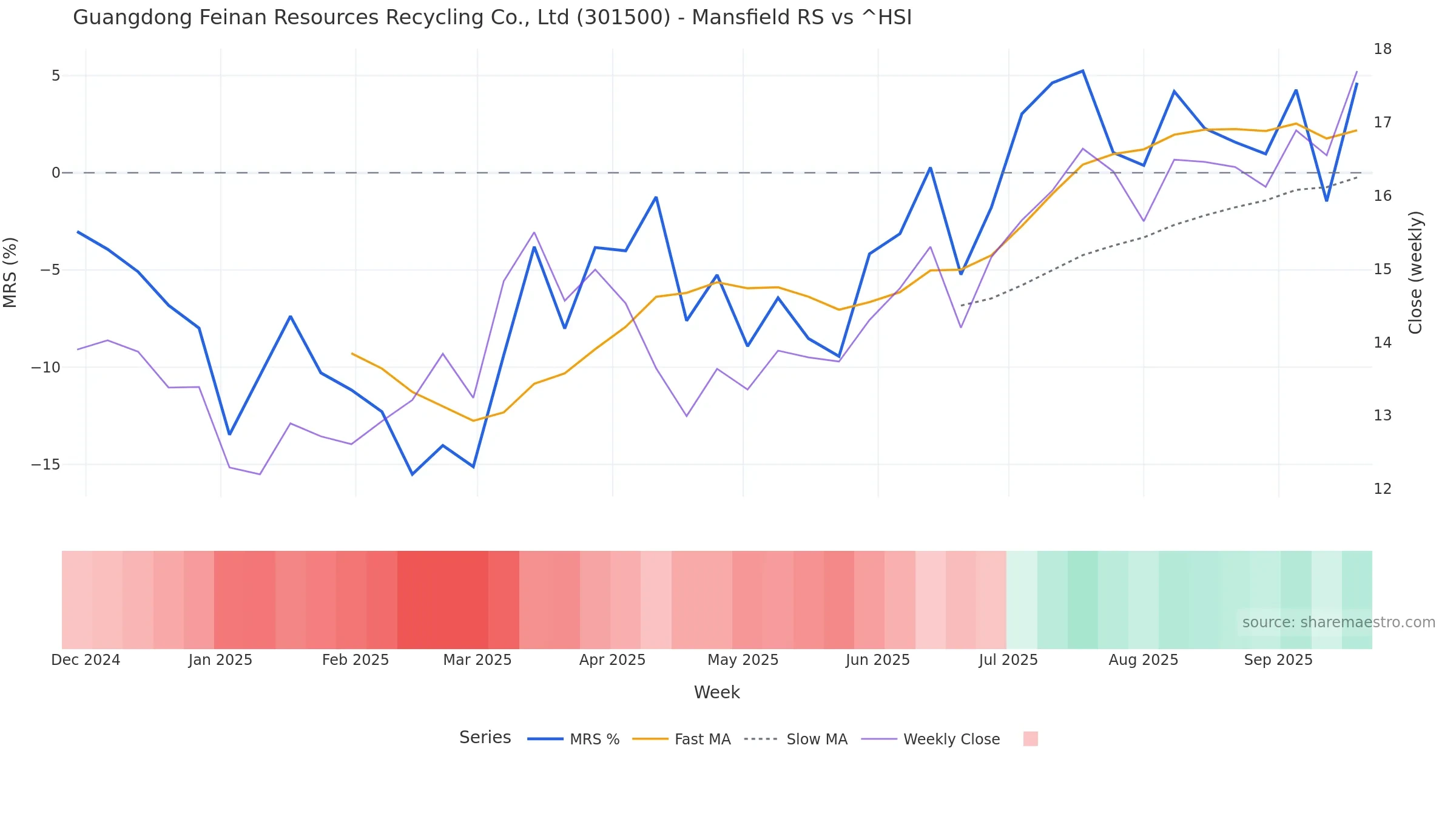1456x819 pixels.
Task: Toggle the Weekly Close legend entry
Action: [931, 739]
